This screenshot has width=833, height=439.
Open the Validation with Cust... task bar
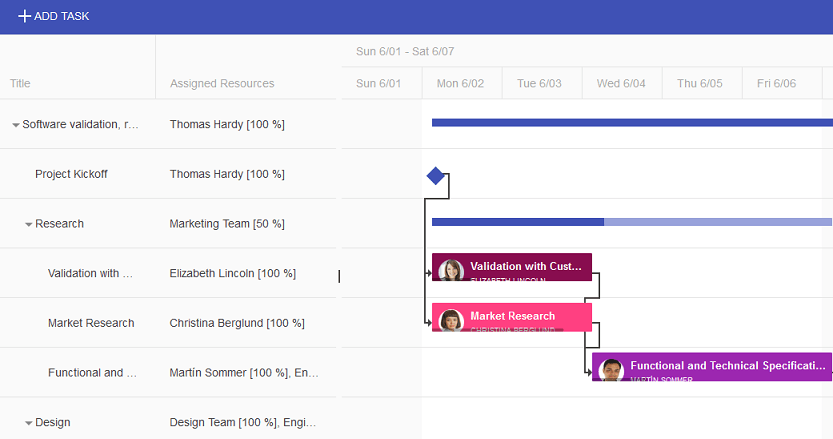click(512, 267)
